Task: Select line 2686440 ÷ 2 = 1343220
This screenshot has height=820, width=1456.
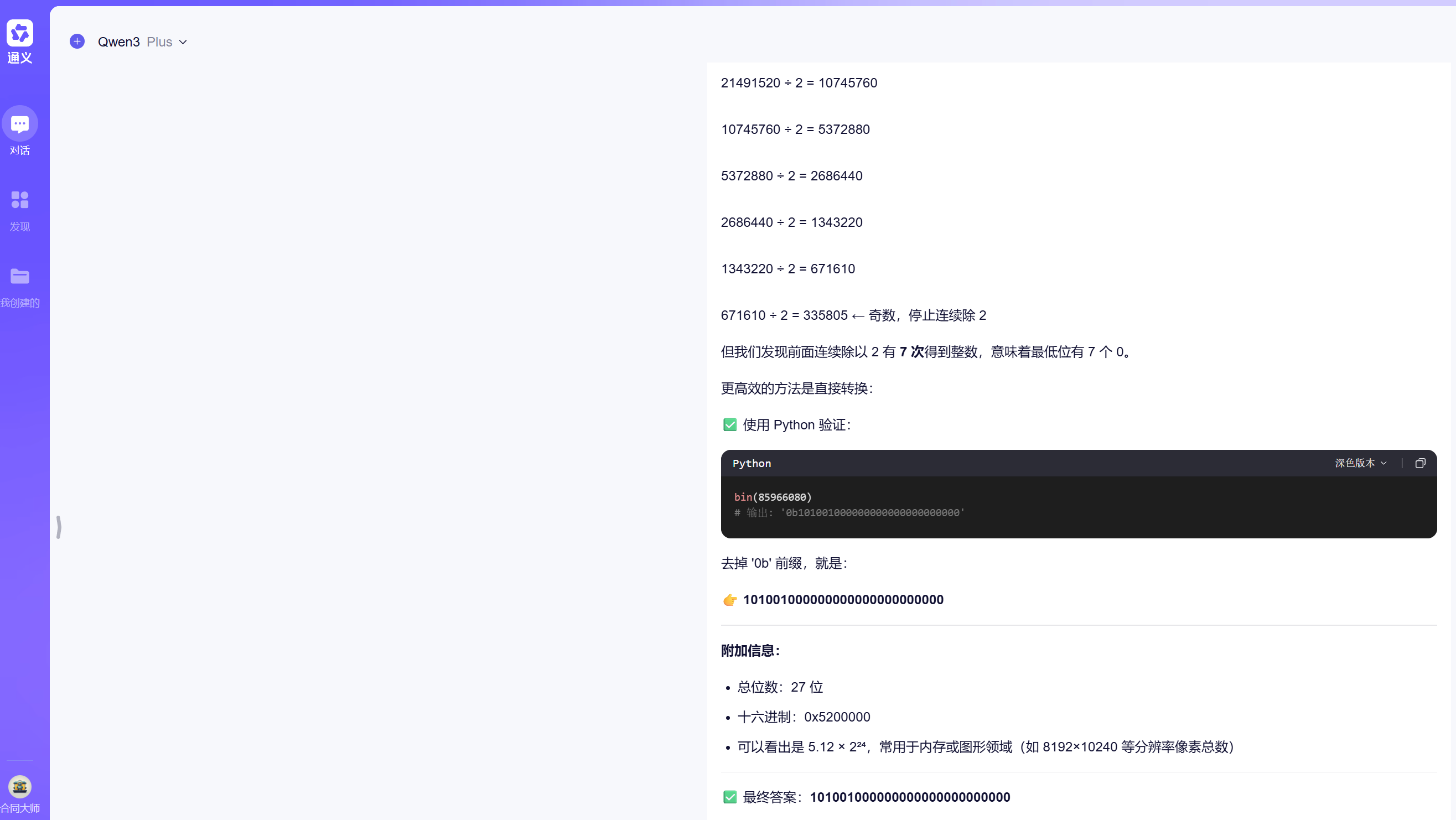Action: (791, 222)
